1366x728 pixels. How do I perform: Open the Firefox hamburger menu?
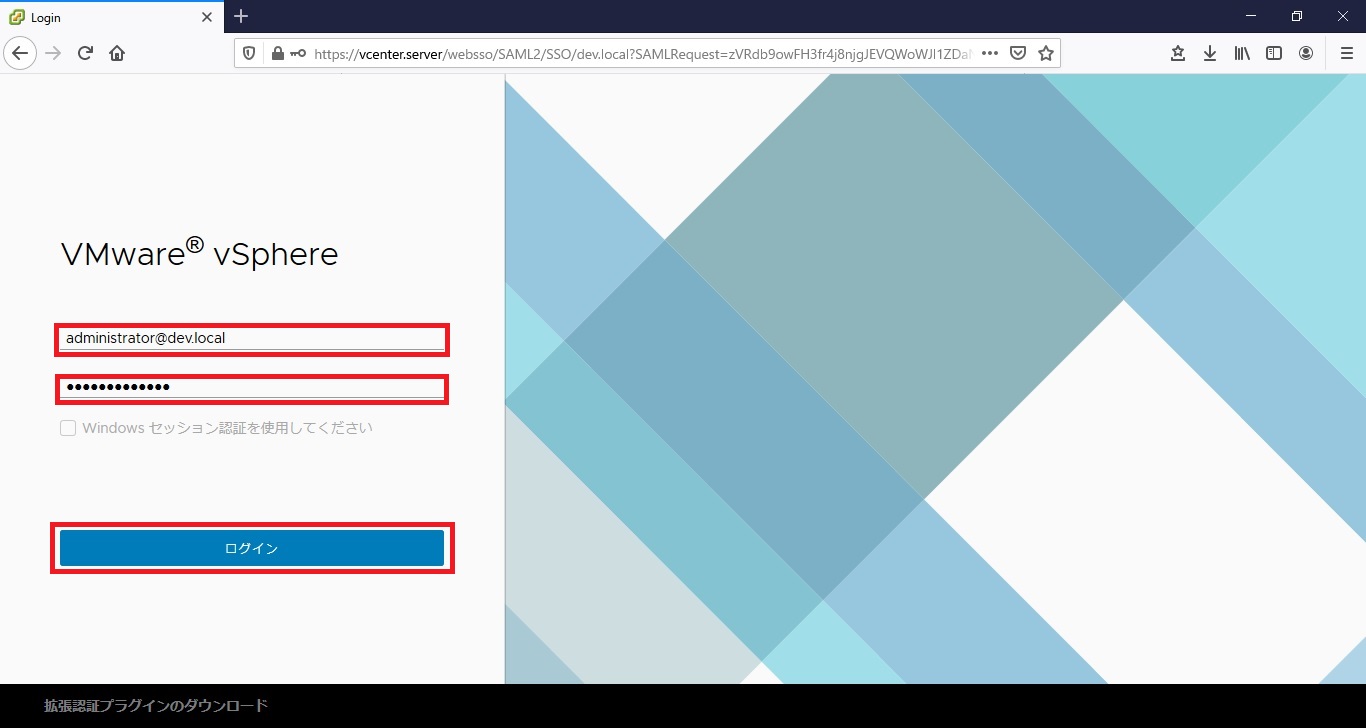coord(1346,54)
